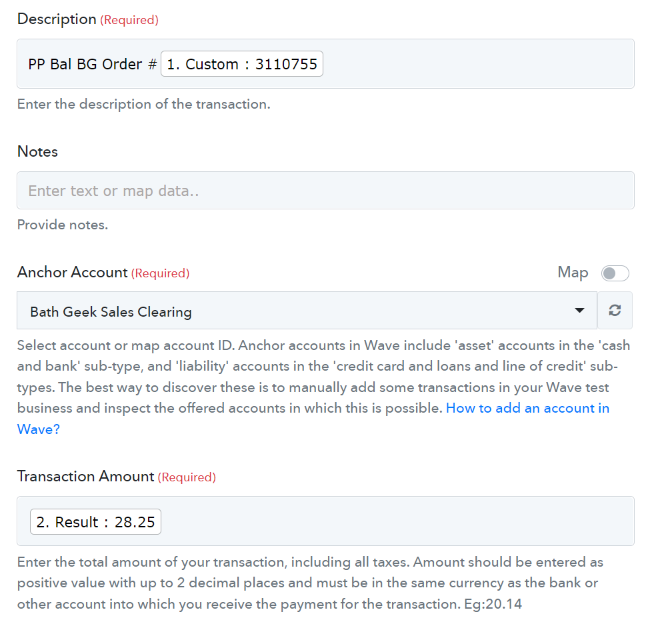Select the Result 28.25 mapped tag
Image resolution: width=652 pixels, height=632 pixels.
(96, 521)
